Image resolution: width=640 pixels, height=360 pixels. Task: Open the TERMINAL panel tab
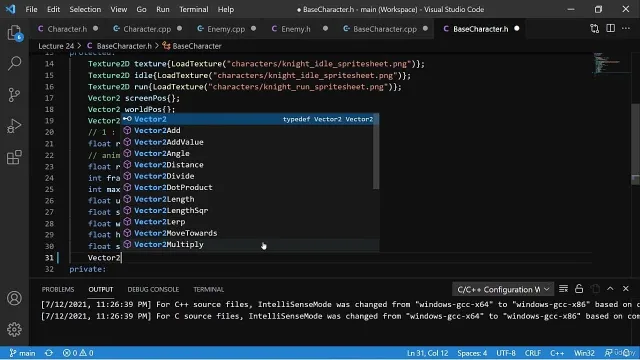coord(209,289)
